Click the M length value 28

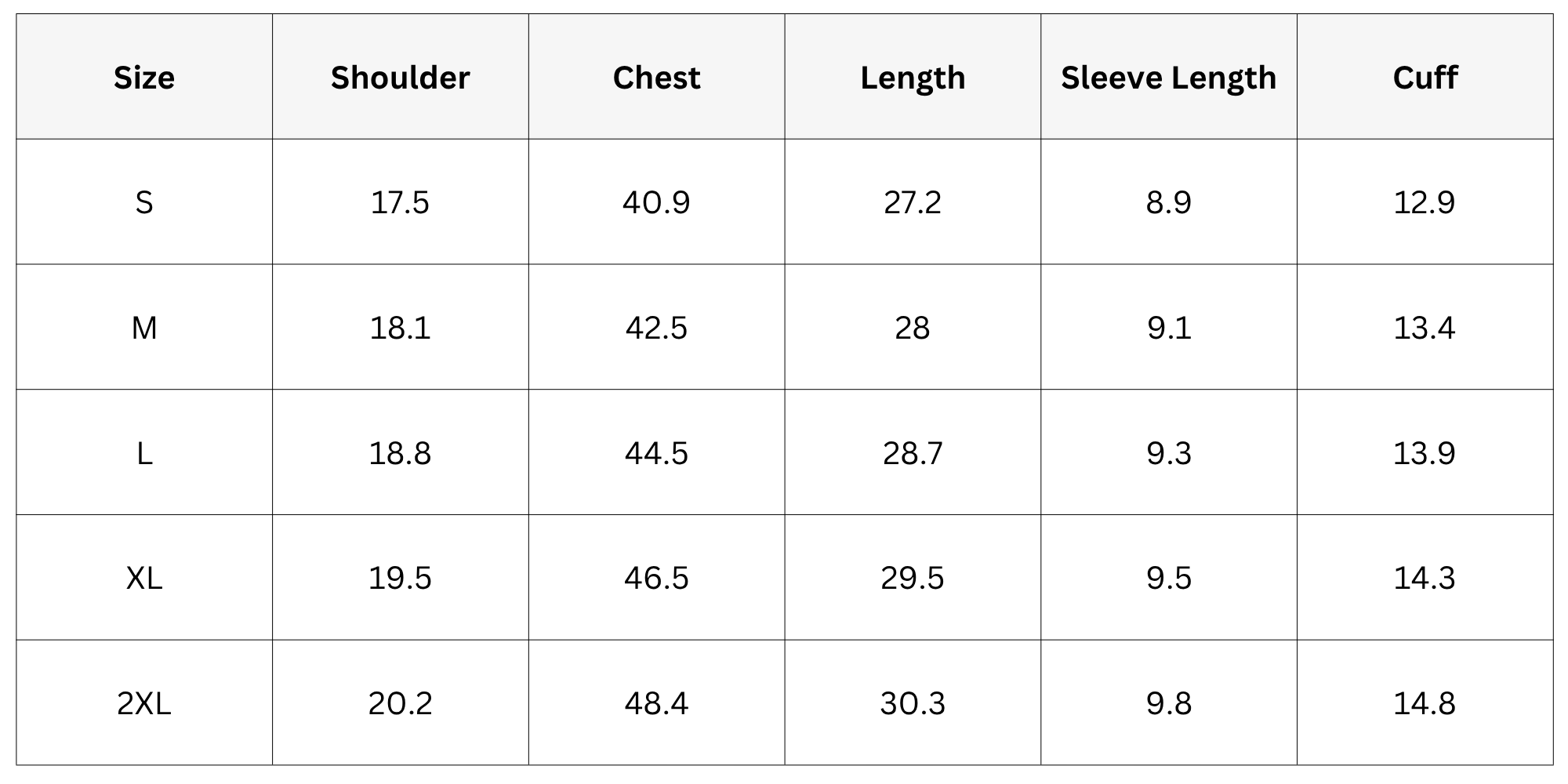913,328
